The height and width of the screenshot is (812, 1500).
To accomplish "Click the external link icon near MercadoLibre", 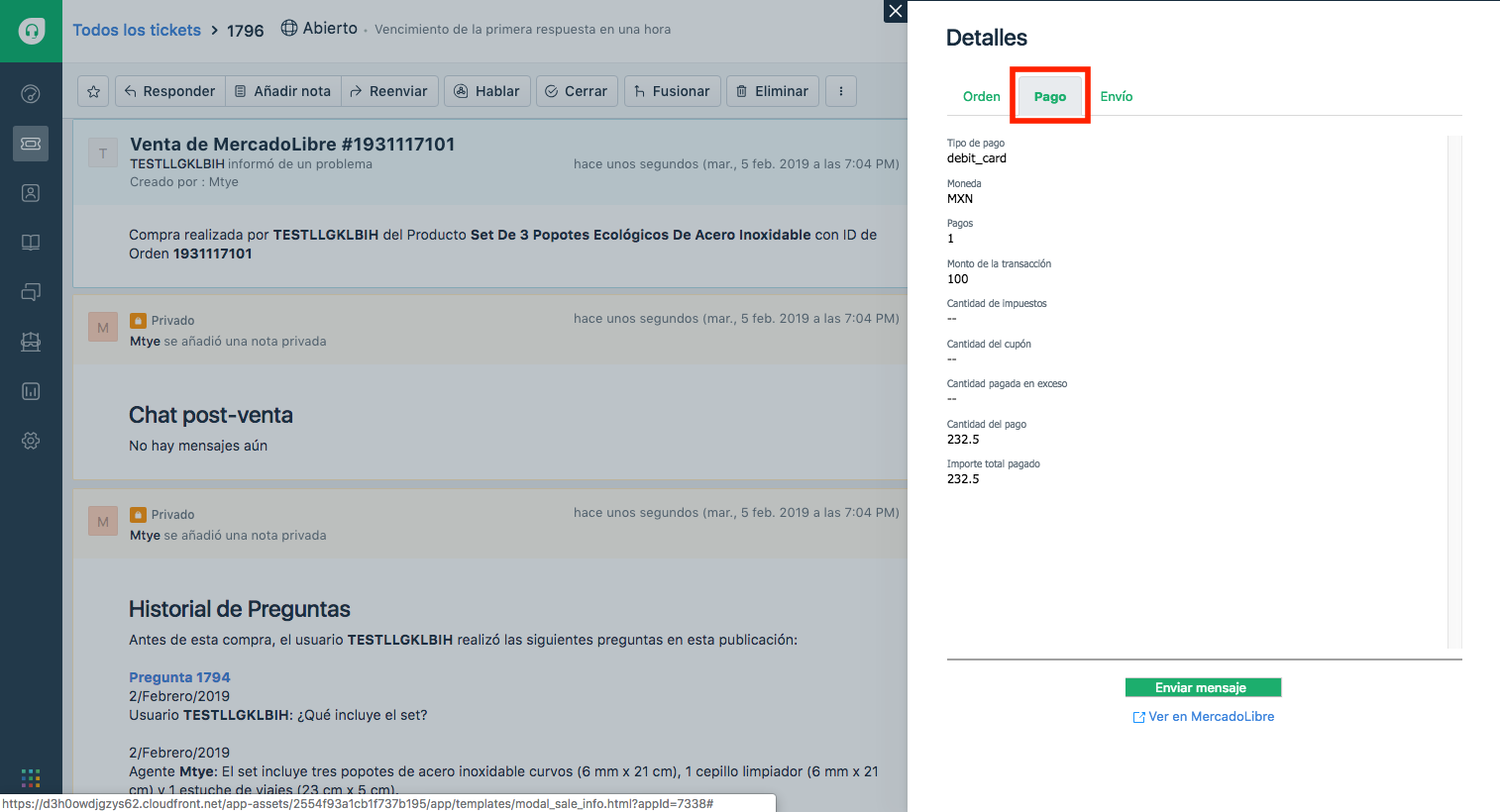I will pyautogui.click(x=1138, y=717).
